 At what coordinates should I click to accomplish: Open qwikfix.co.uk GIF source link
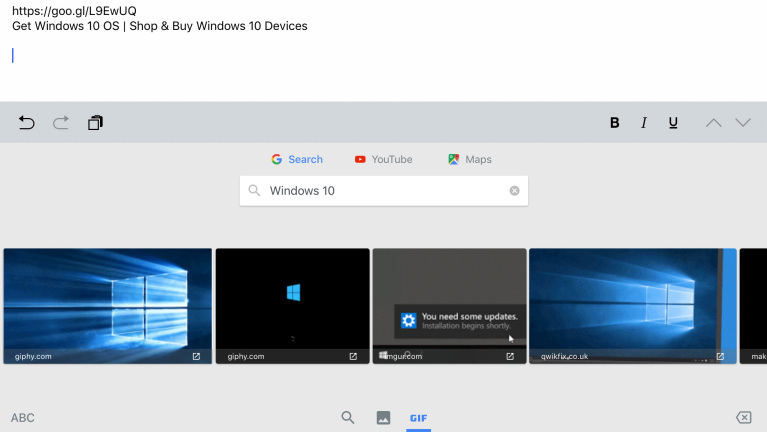coord(720,356)
